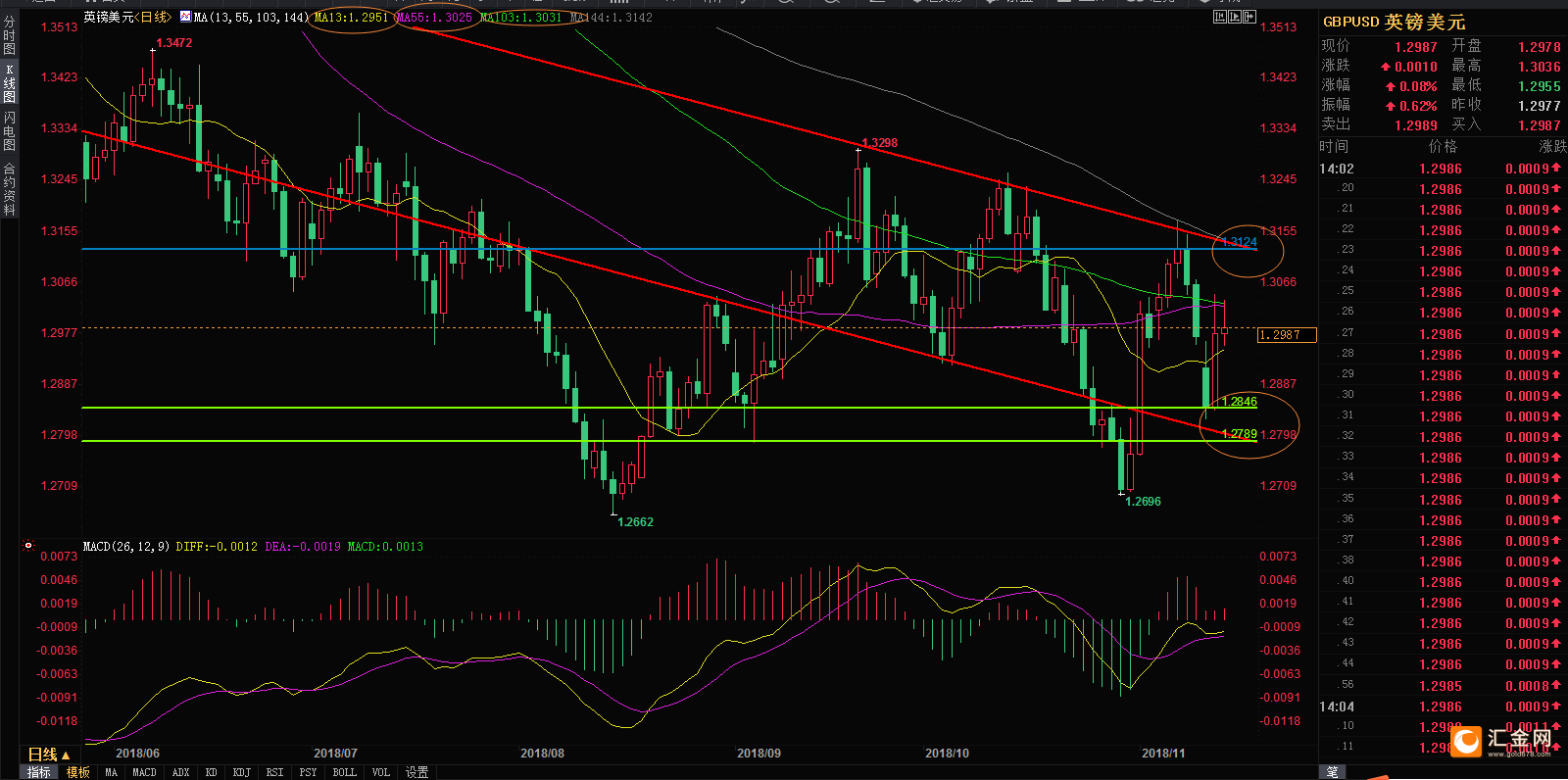Image resolution: width=1568 pixels, height=780 pixels.
Task: Open indicator 设置 settings
Action: tap(417, 772)
